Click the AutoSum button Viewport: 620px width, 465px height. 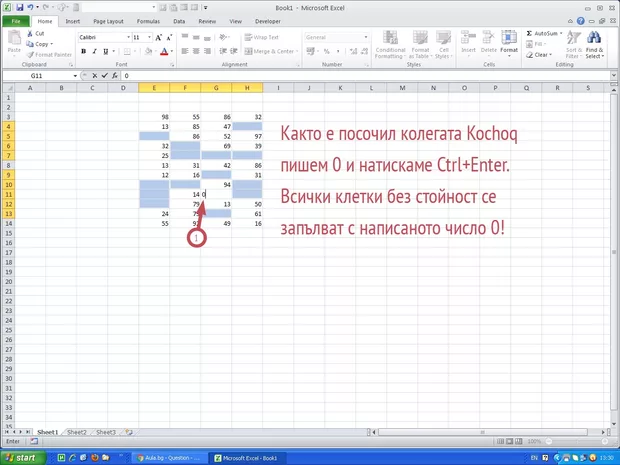[x=542, y=34]
